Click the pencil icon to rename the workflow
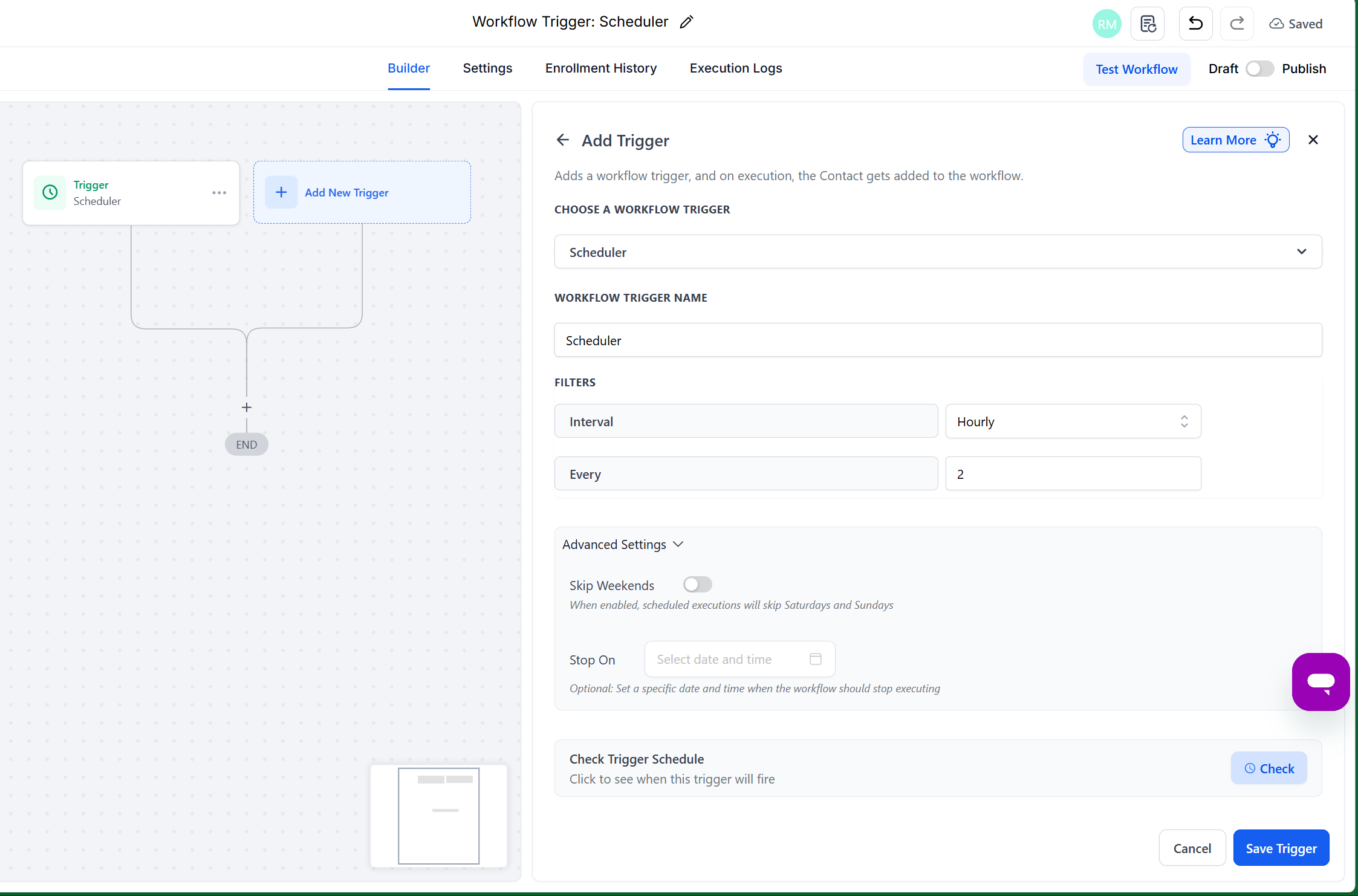 coord(686,22)
